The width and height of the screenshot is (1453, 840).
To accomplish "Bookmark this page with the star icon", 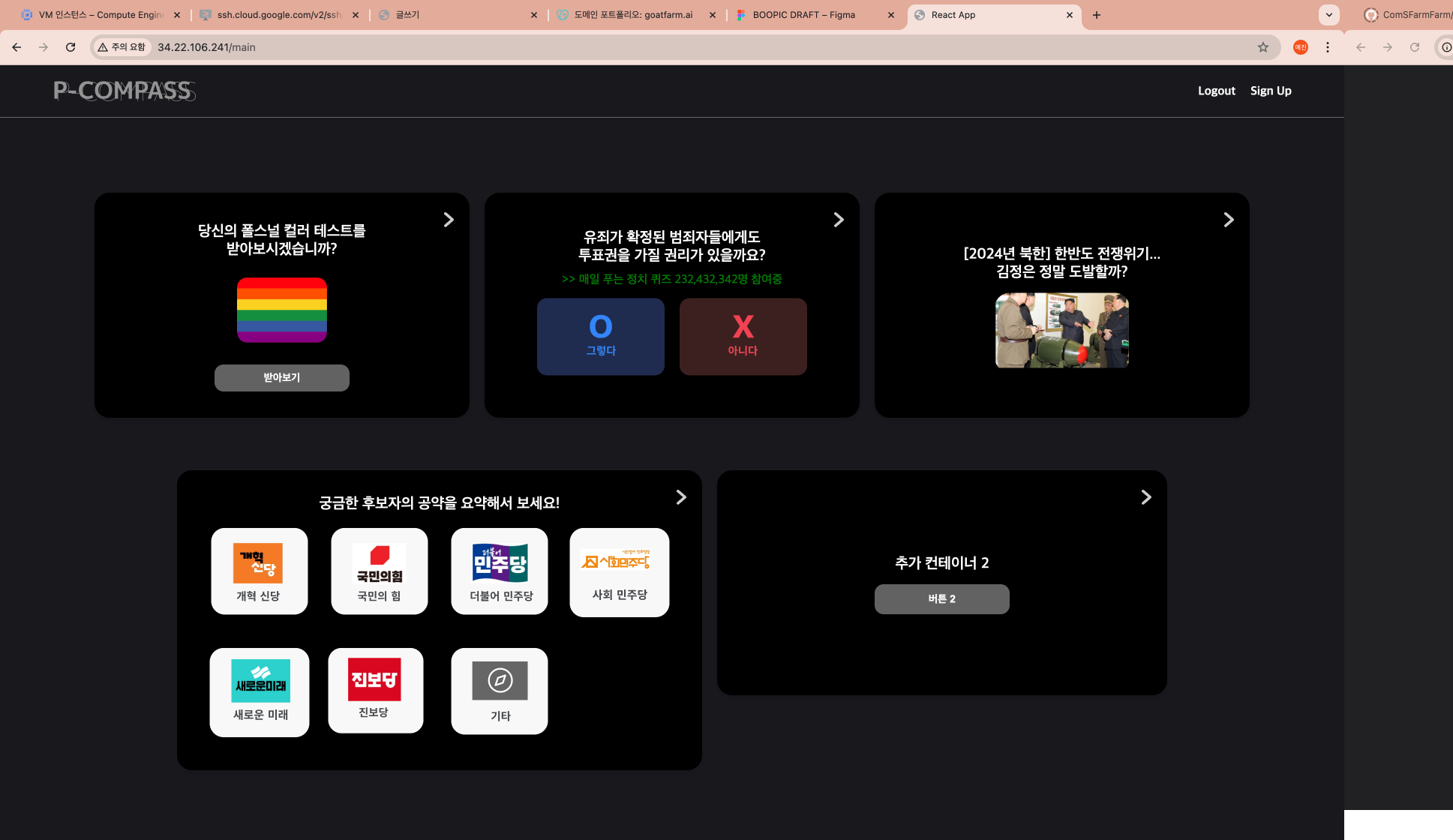I will 1263,47.
